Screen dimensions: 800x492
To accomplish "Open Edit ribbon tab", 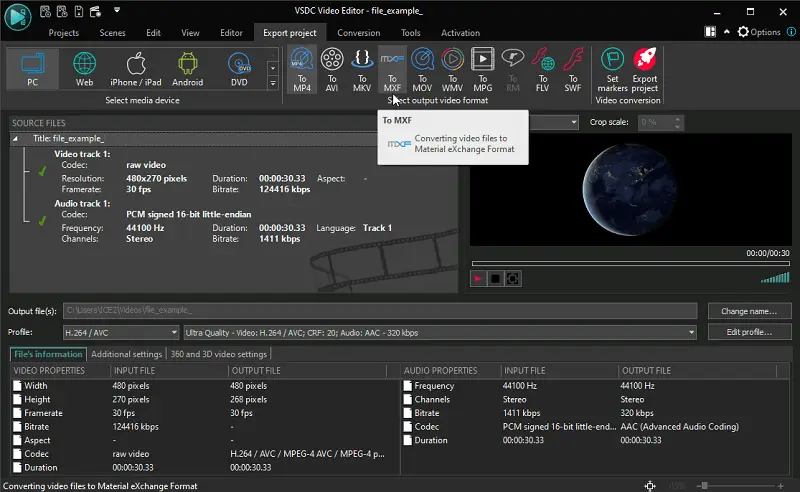I will pos(153,33).
